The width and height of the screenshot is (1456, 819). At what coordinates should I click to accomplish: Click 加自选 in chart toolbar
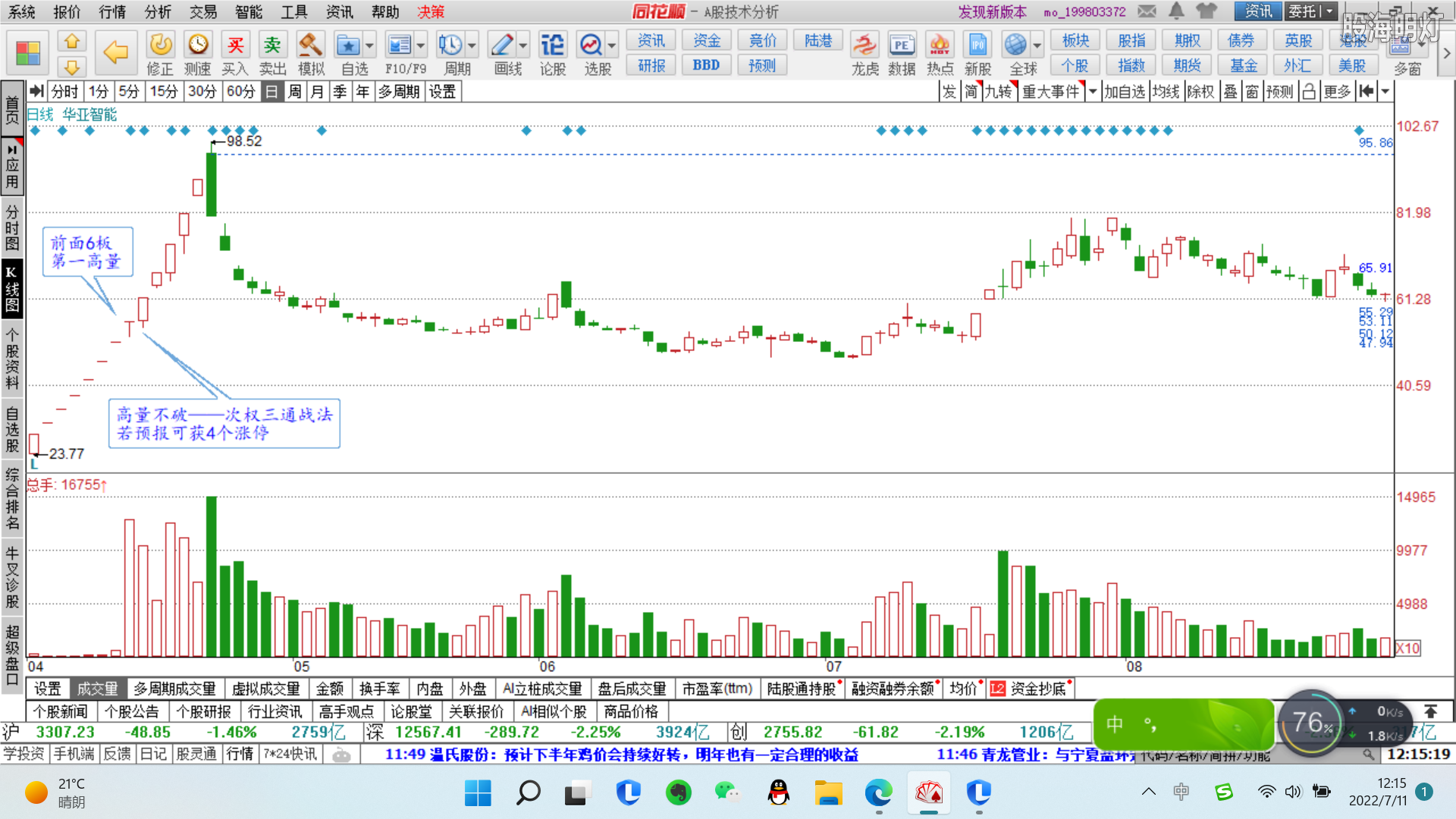click(x=1124, y=92)
